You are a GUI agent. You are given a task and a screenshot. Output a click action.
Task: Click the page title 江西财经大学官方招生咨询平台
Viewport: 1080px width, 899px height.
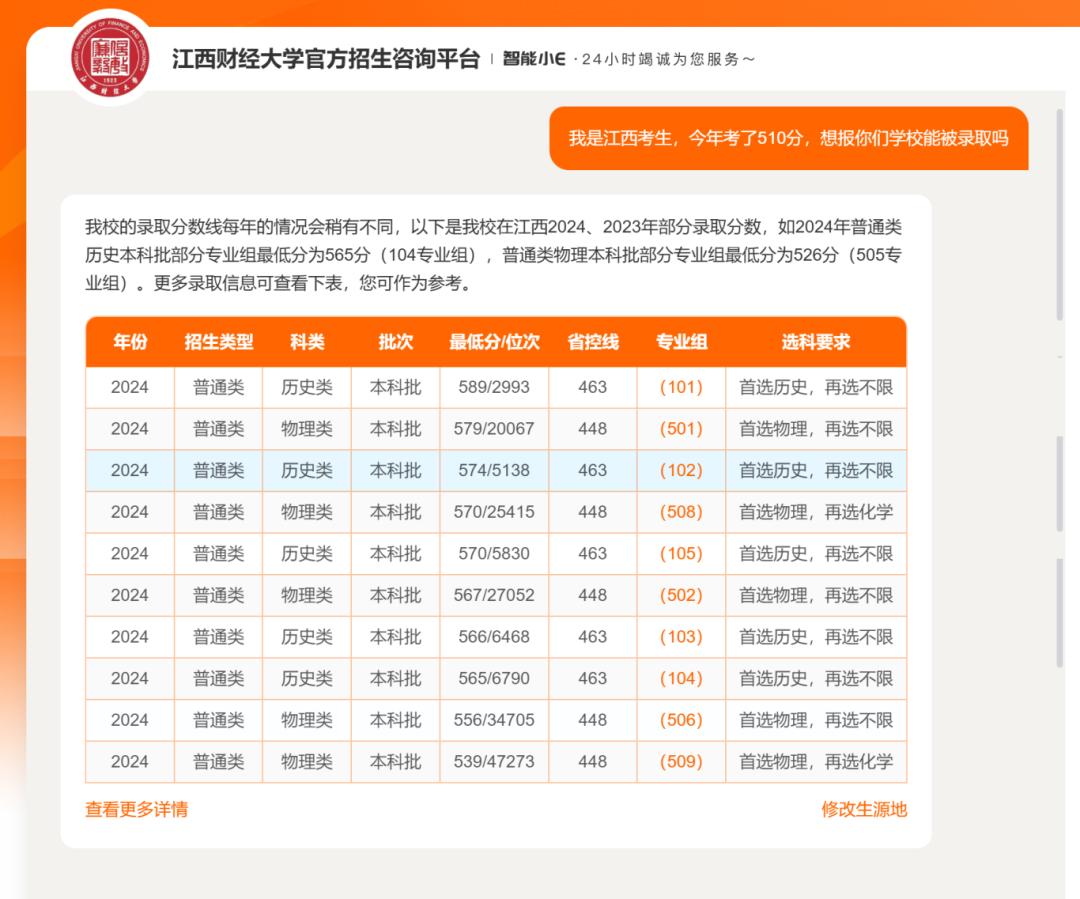(x=326, y=59)
